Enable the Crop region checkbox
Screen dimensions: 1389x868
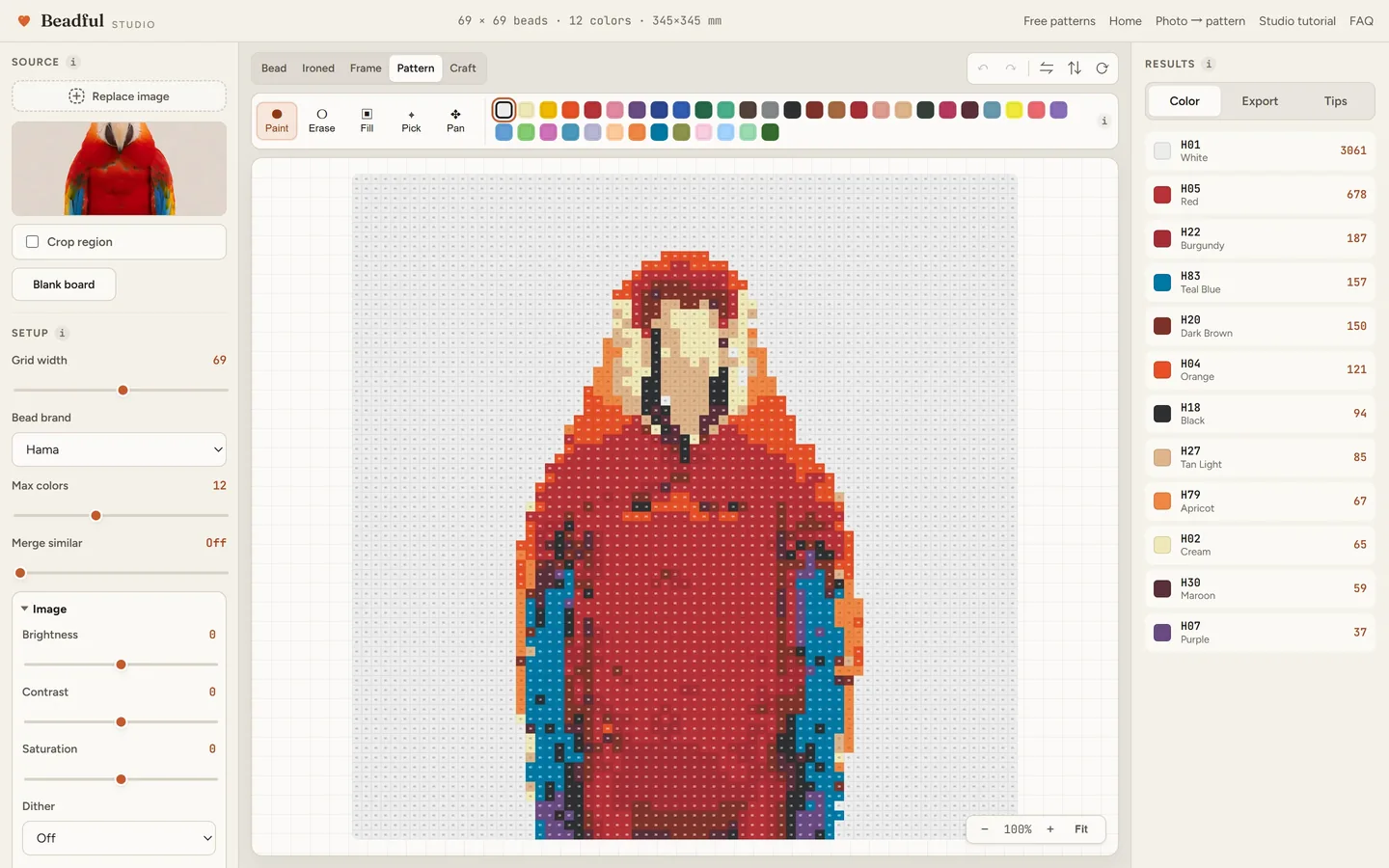[x=33, y=242]
